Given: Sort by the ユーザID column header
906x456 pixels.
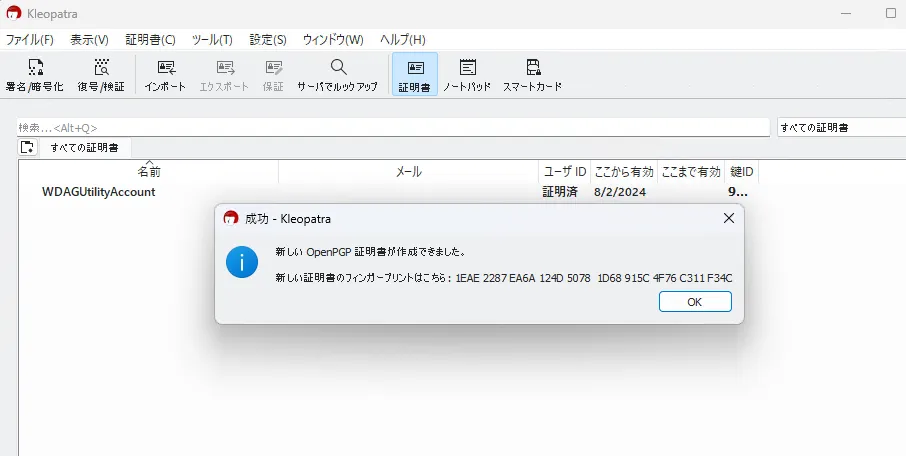Looking at the screenshot, I should pos(565,172).
